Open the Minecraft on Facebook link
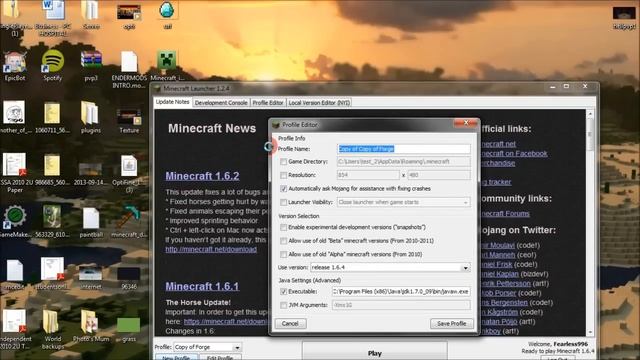This screenshot has width=640, height=360. pyautogui.click(x=514, y=154)
